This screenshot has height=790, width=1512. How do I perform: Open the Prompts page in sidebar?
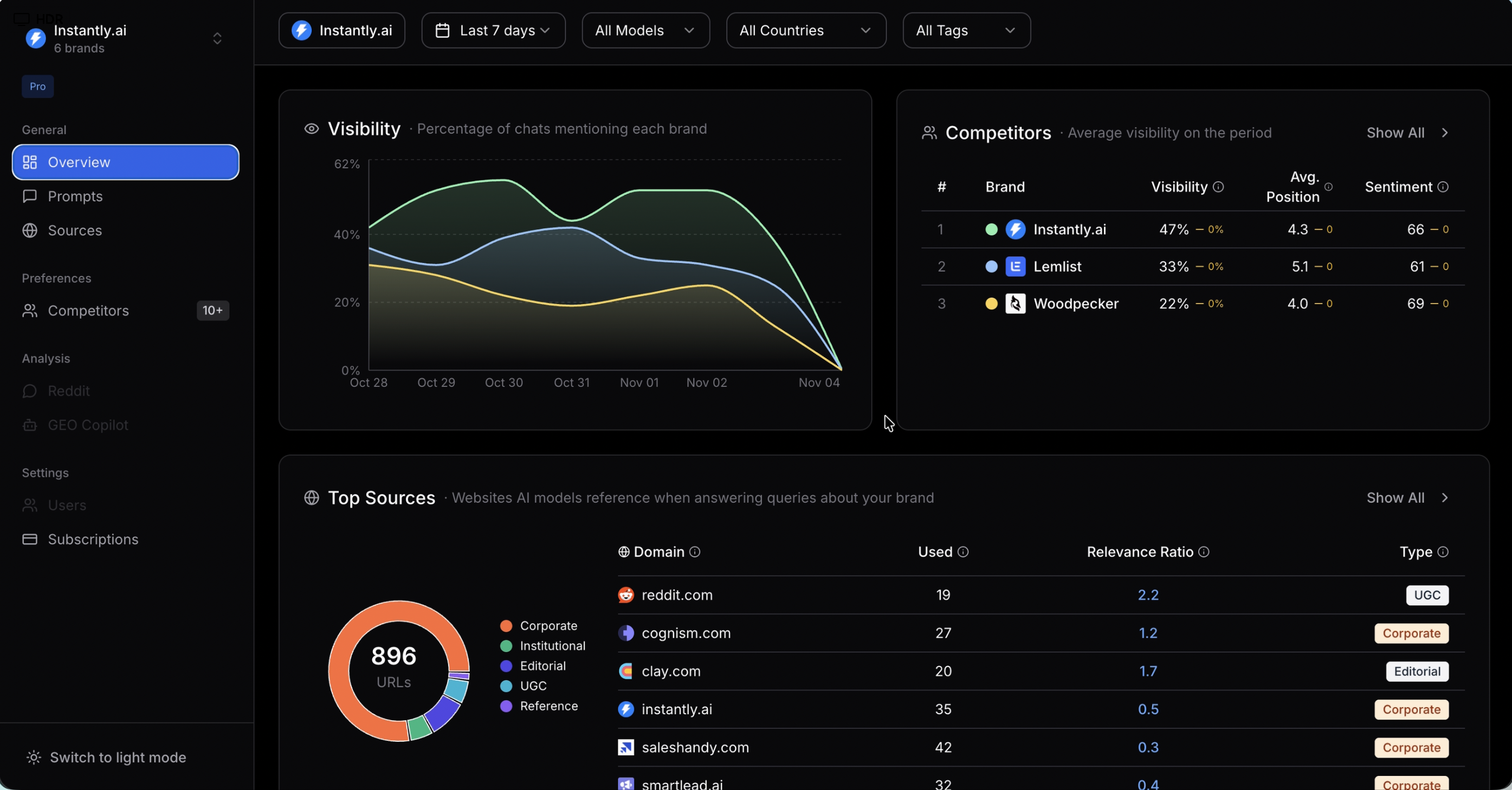click(x=125, y=196)
